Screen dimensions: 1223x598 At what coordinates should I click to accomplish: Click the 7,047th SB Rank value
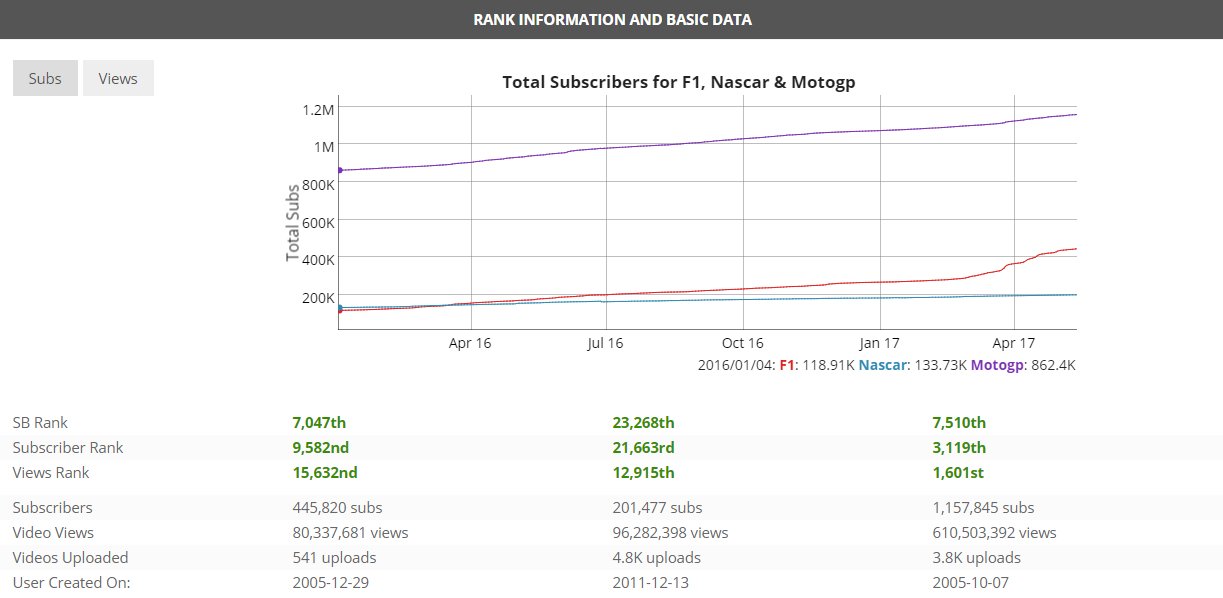tap(319, 423)
